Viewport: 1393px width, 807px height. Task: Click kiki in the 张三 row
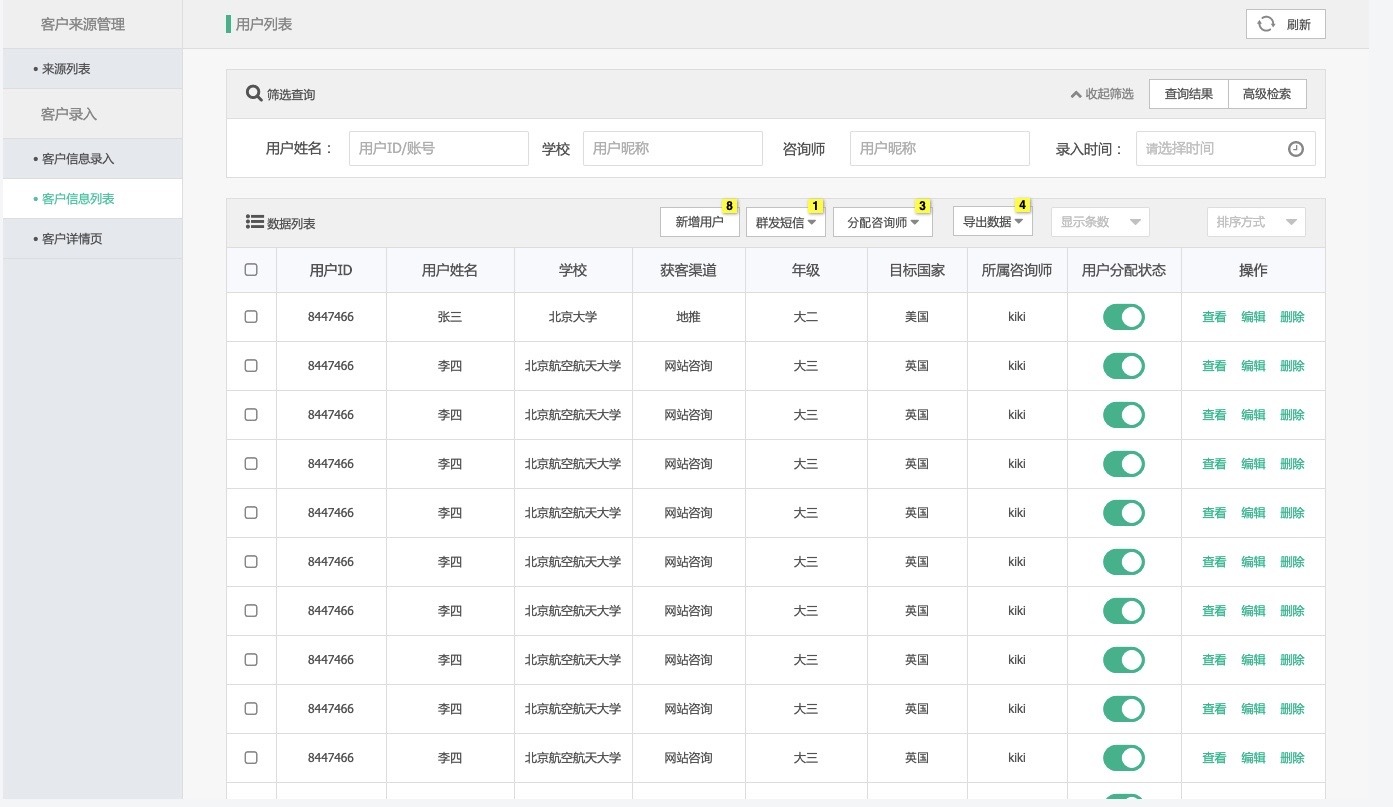tap(1017, 317)
